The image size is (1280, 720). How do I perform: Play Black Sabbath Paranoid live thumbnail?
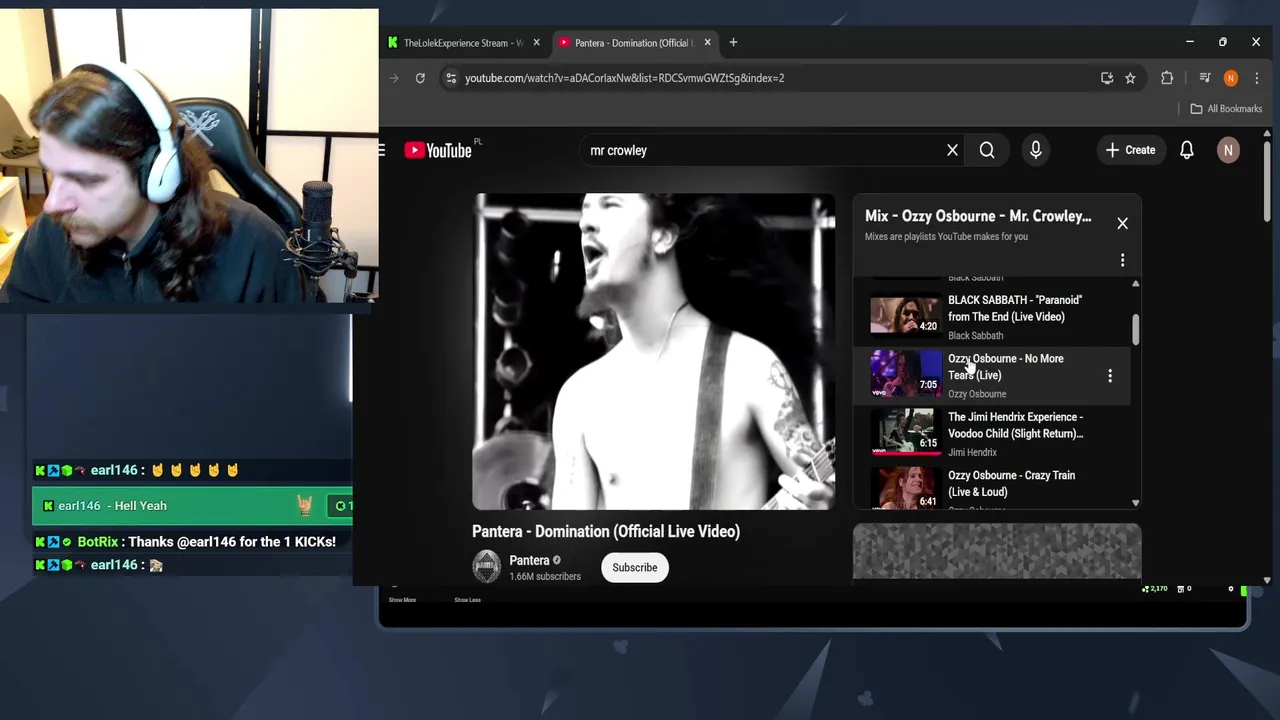click(x=905, y=315)
